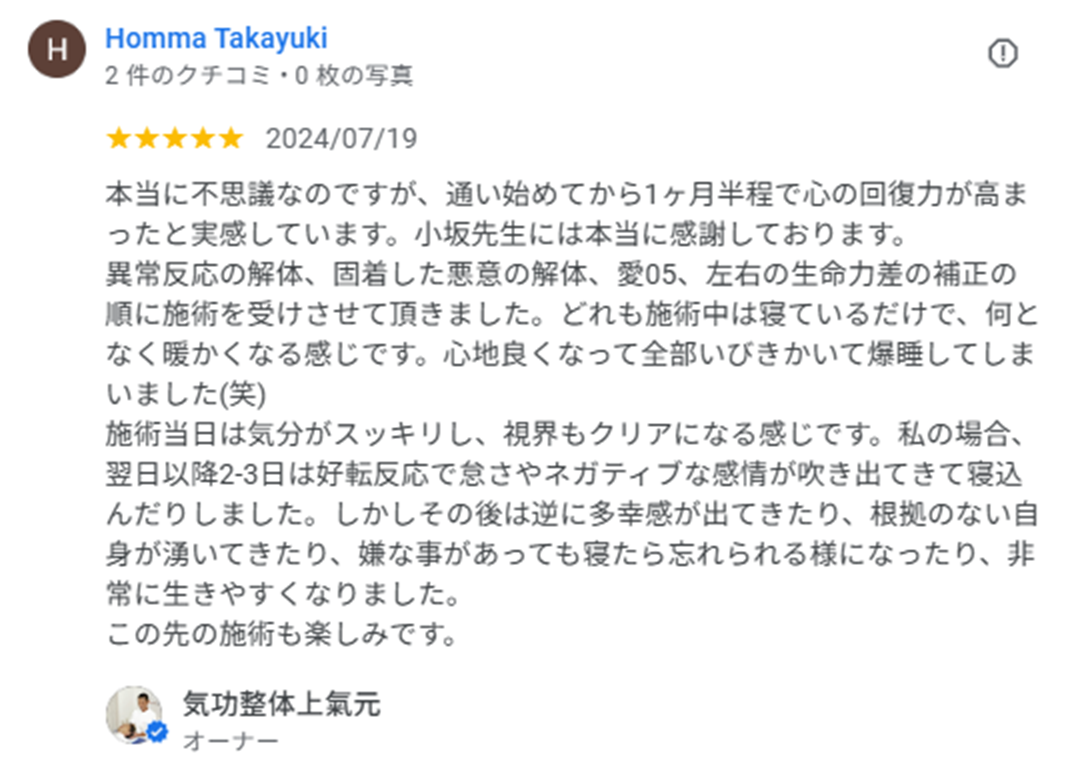Click the fourth yellow rating star
Screen dimensions: 1076x772
203,138
